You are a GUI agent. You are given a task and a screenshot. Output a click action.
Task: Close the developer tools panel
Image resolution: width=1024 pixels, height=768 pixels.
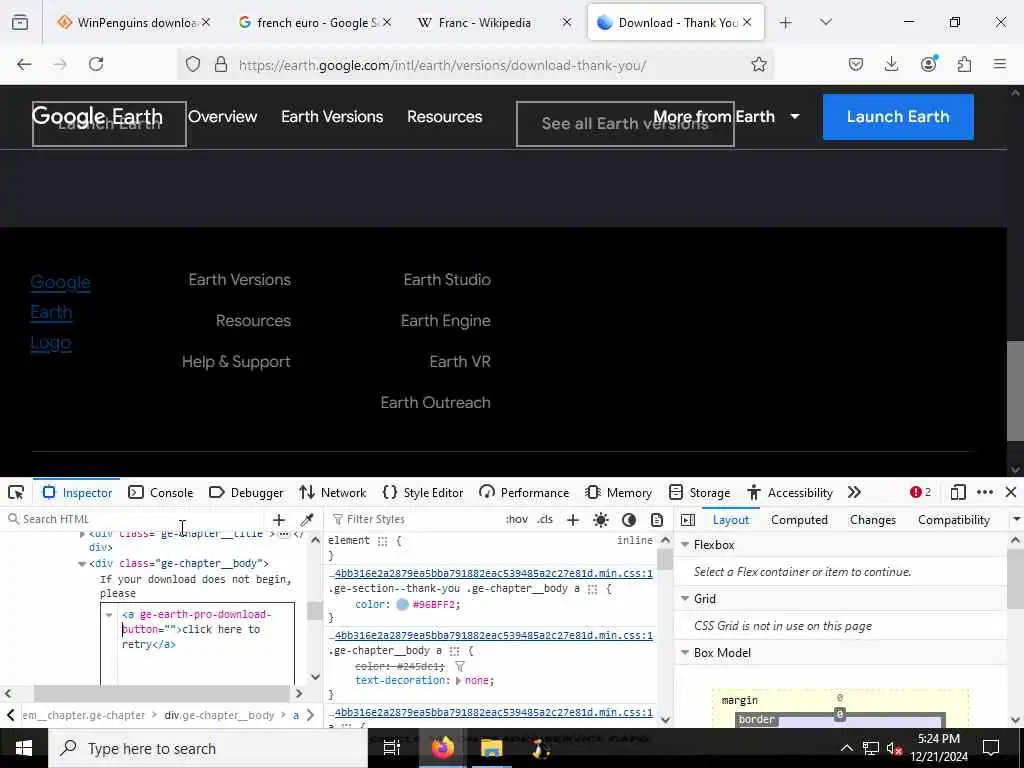(x=1010, y=492)
